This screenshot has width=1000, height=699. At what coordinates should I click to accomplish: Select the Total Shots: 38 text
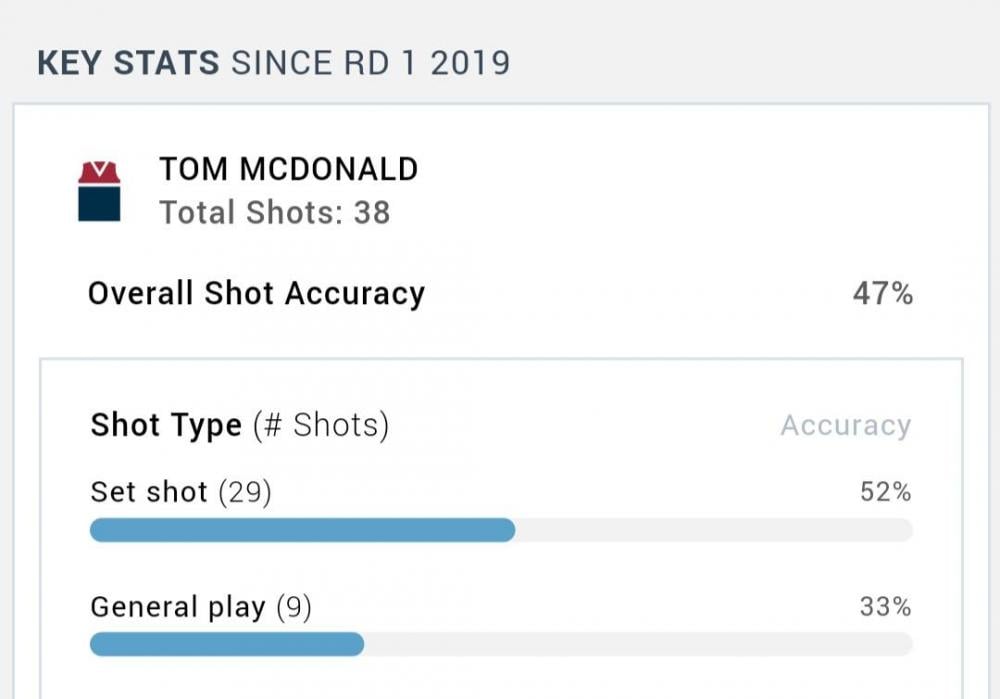click(274, 212)
